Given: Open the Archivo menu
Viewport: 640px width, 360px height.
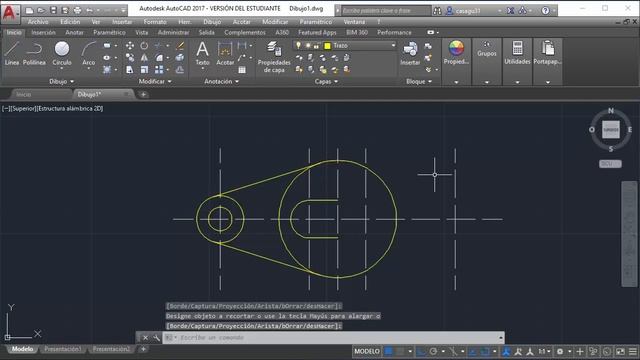Looking at the screenshot, I should 38,22.
